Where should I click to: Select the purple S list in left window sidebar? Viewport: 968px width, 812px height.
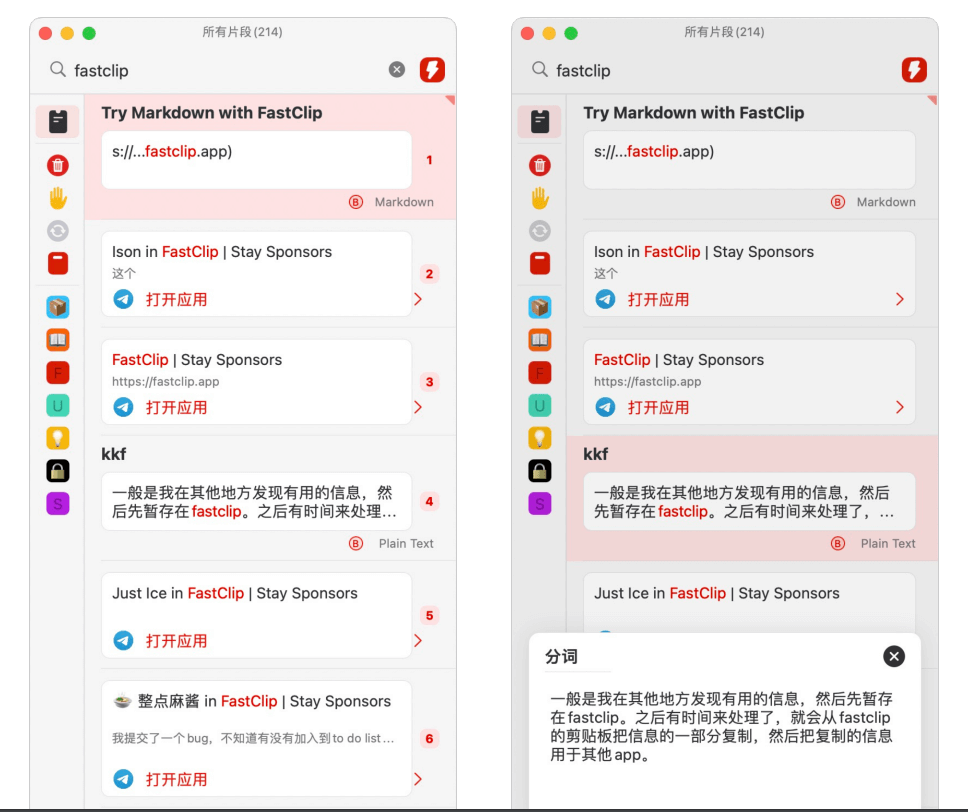click(x=57, y=504)
